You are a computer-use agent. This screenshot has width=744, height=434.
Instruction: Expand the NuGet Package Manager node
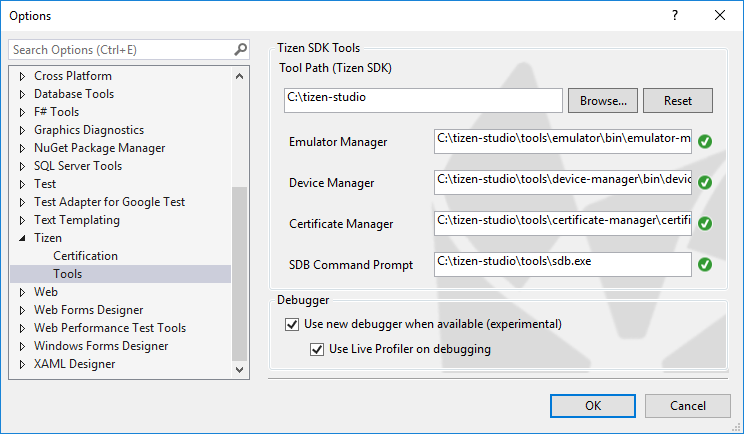[23, 148]
